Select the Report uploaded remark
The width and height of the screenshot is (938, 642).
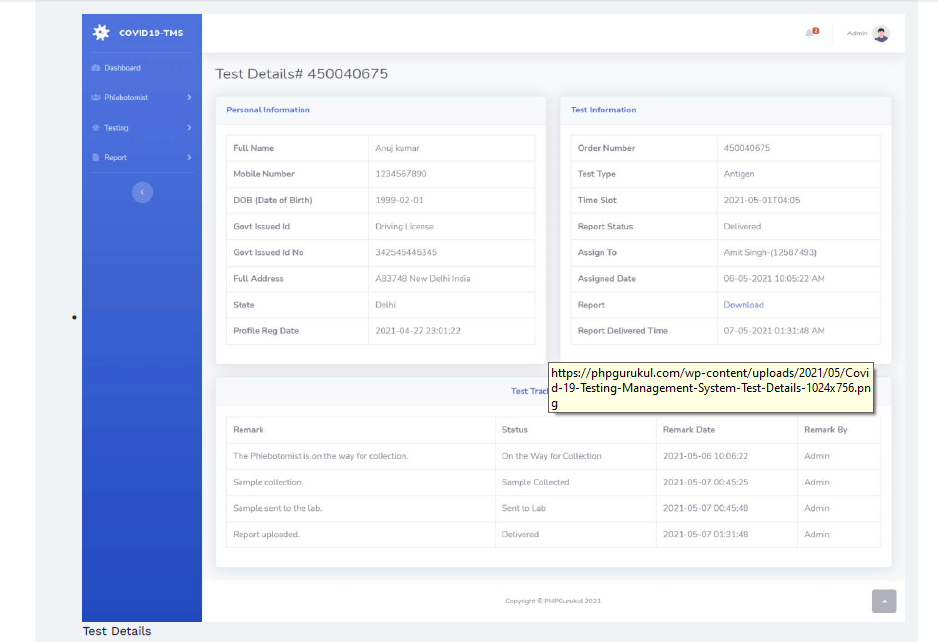tap(267, 534)
